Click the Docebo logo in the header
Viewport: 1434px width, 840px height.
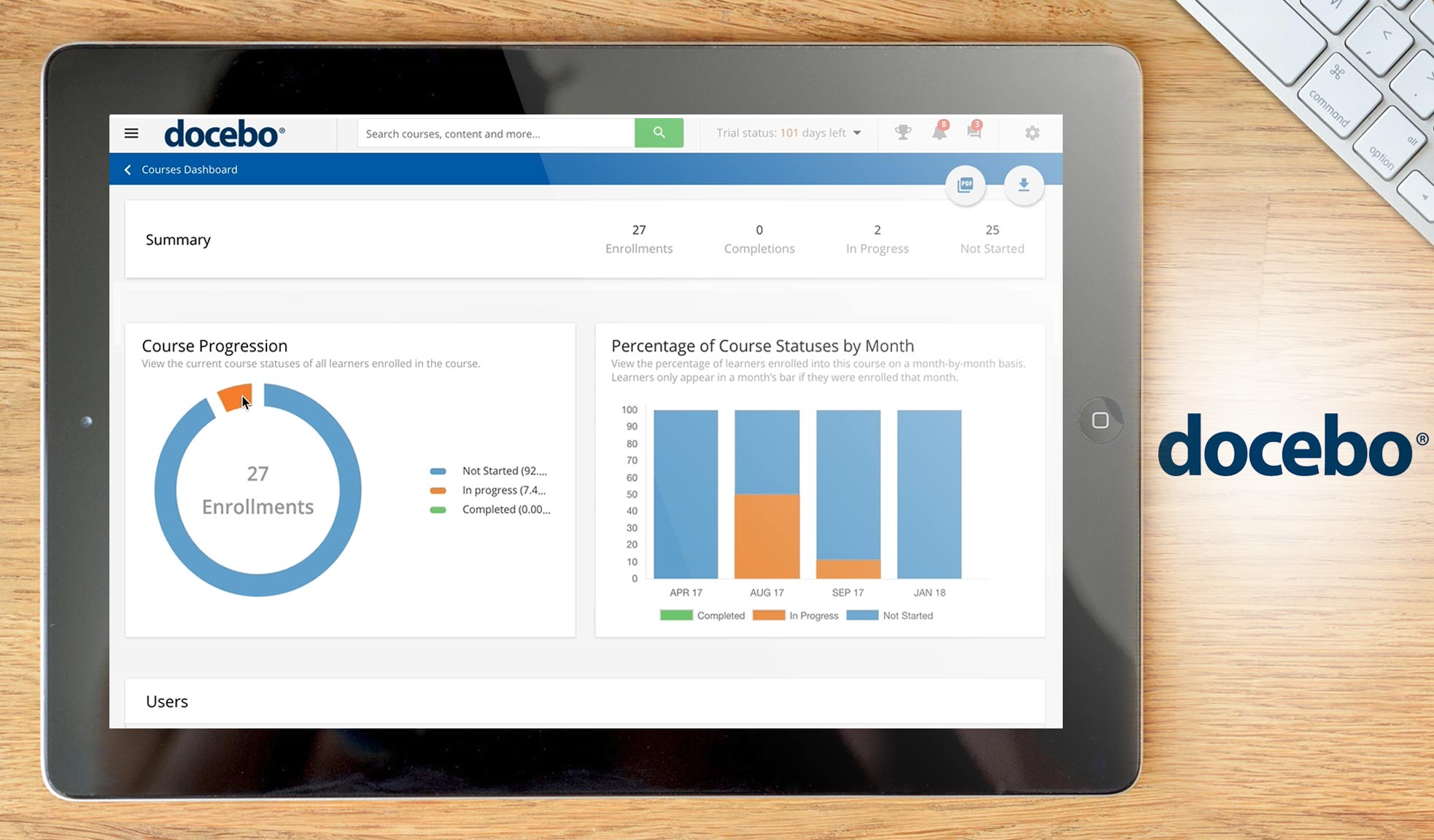222,133
